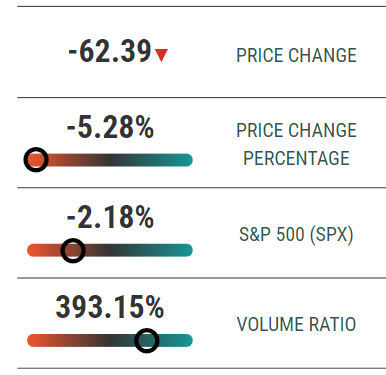The height and width of the screenshot is (375, 386).
Task: Click teal end of Volume Ratio bar
Action: [x=185, y=340]
